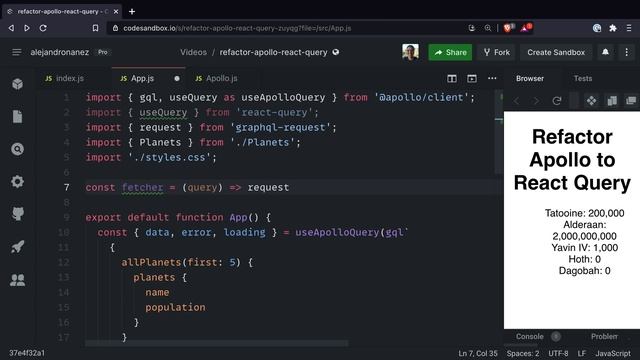
Task: Click line number 7 in gutter
Action: click(67, 187)
